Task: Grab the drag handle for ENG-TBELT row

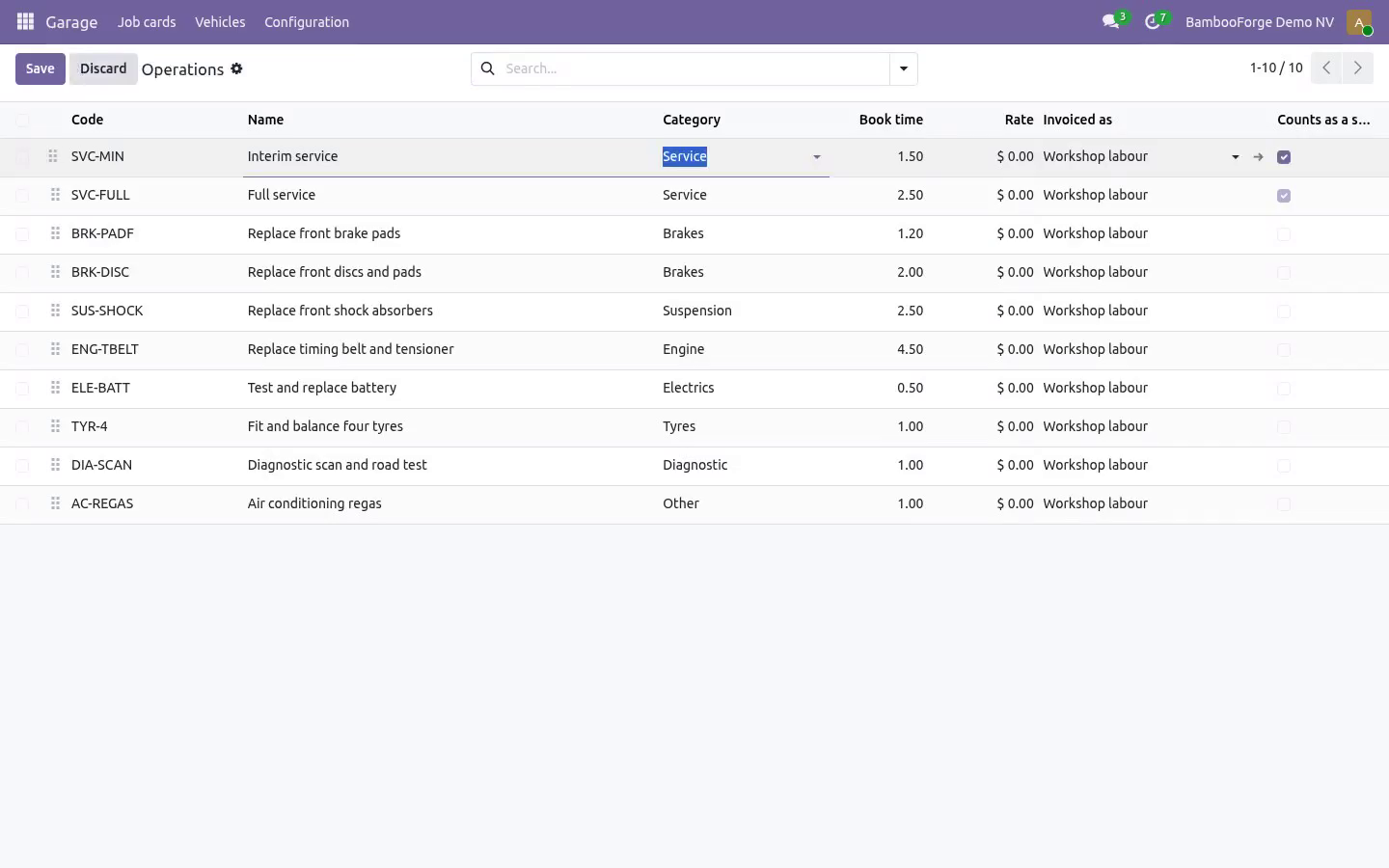Action: [x=55, y=349]
